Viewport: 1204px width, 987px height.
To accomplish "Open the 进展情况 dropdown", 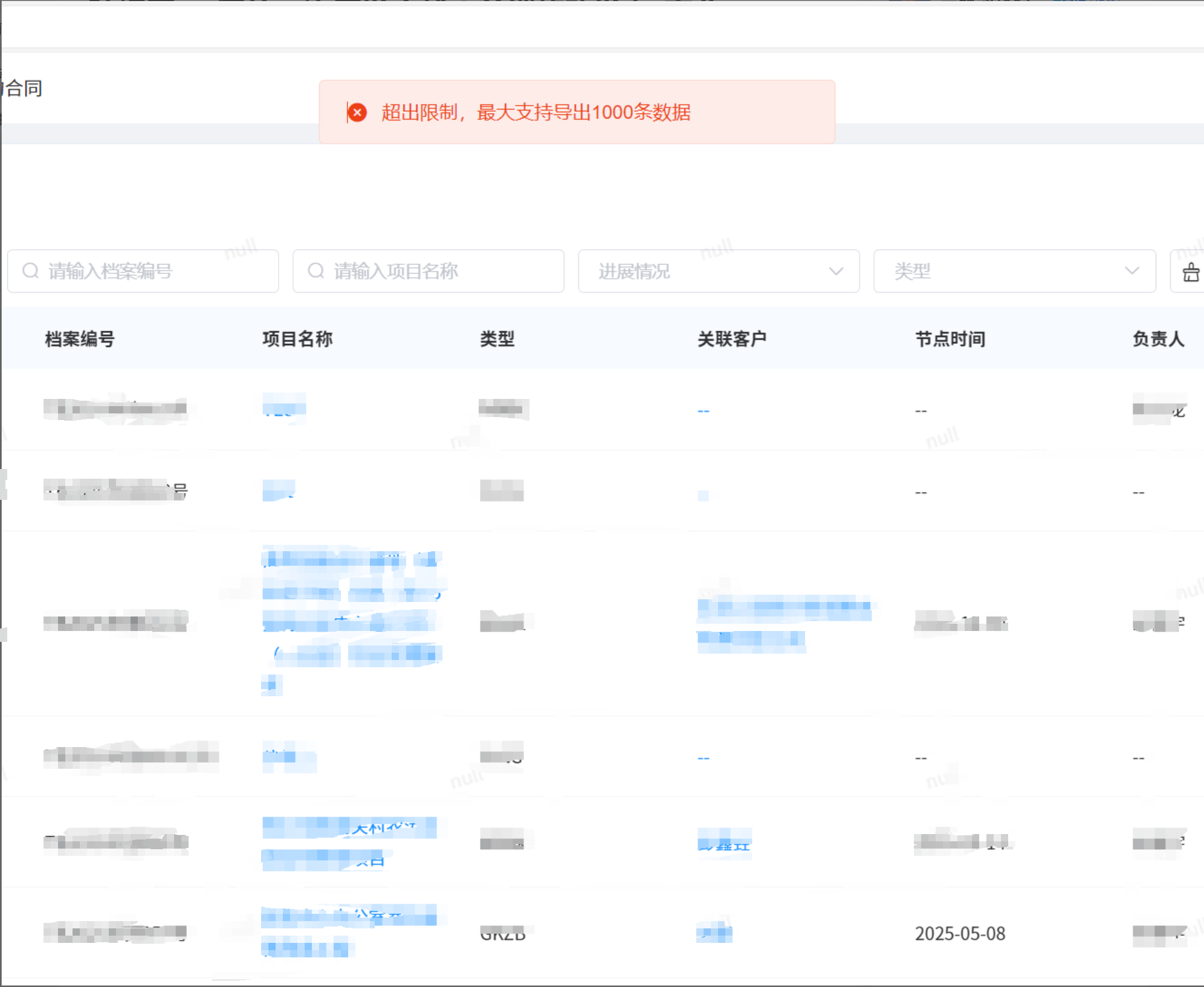I will click(719, 271).
